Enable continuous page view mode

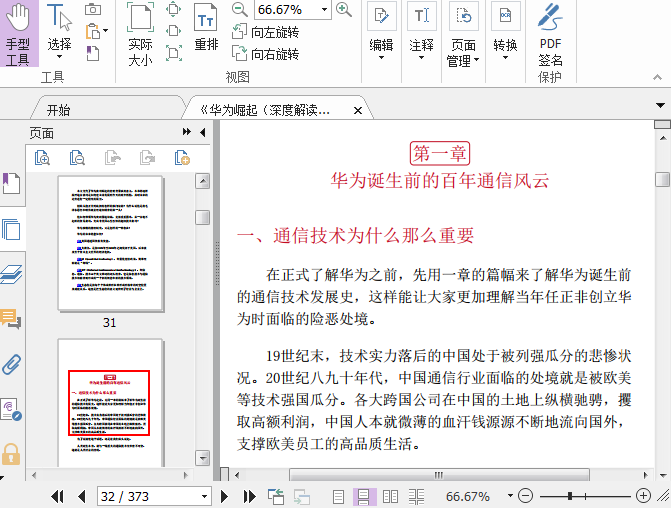364,496
